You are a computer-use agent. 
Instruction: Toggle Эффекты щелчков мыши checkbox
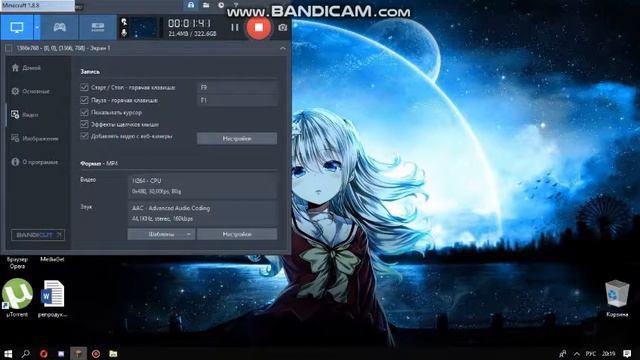click(x=84, y=124)
